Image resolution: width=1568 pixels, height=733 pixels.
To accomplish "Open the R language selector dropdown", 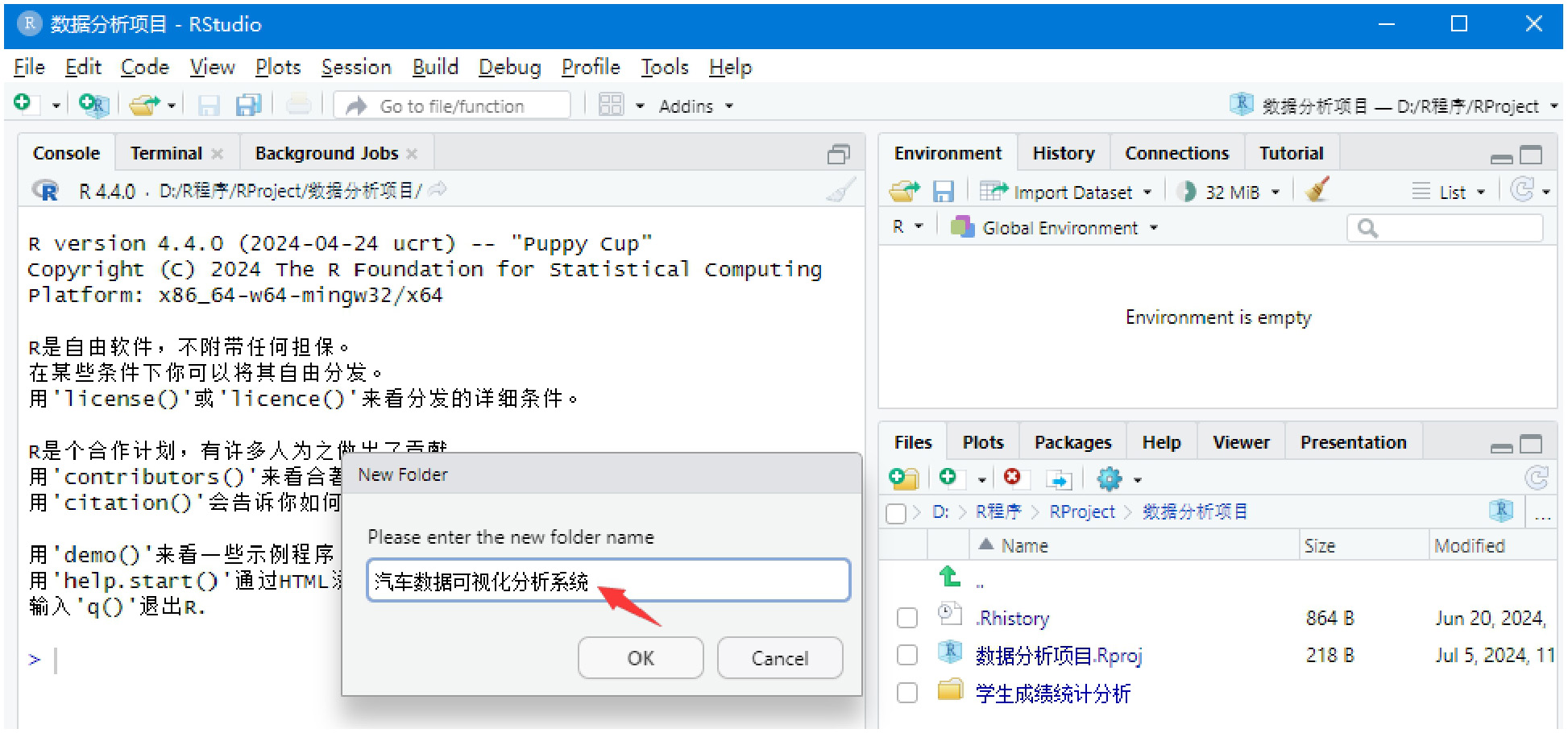I will point(906,227).
